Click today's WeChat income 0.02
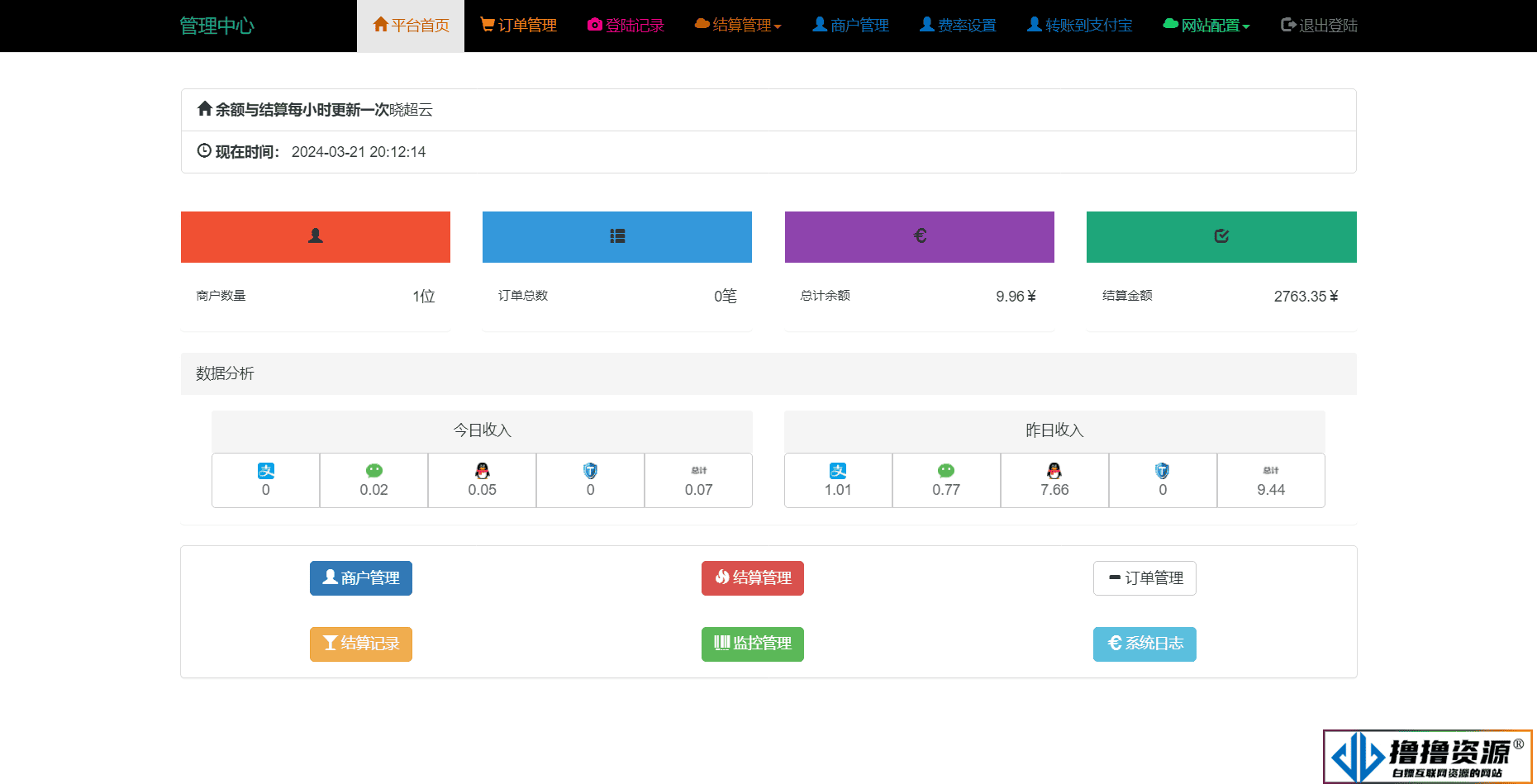This screenshot has width=1537, height=784. pyautogui.click(x=374, y=490)
